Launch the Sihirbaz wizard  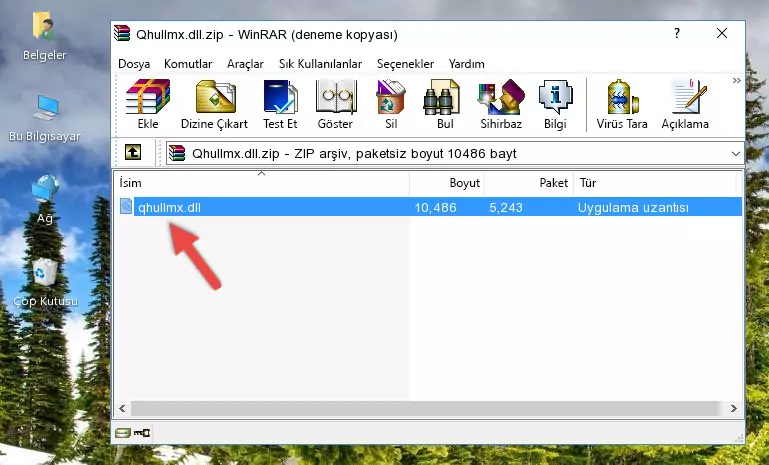tap(501, 104)
